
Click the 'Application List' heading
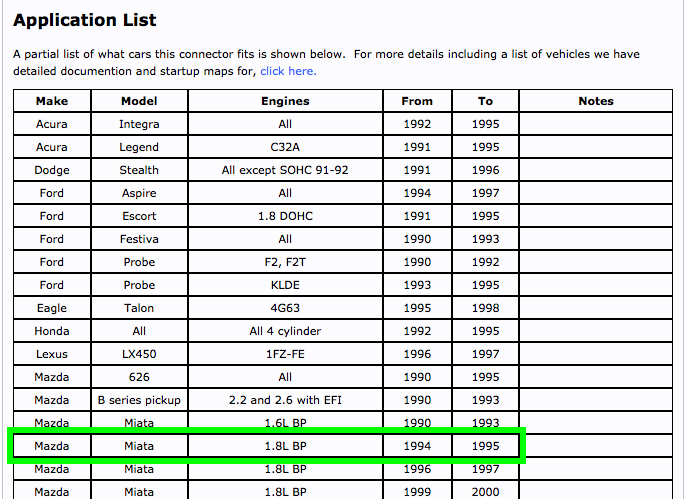(85, 20)
